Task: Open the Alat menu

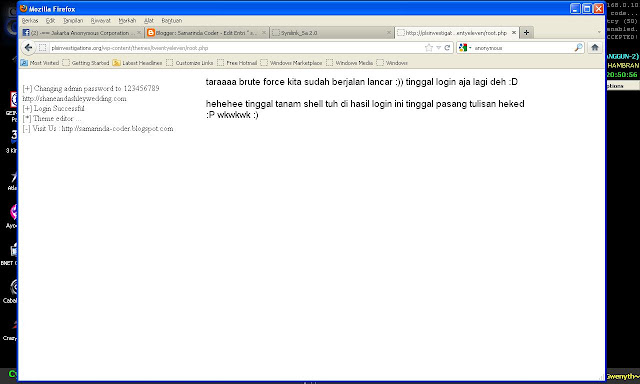Action: pyautogui.click(x=149, y=20)
